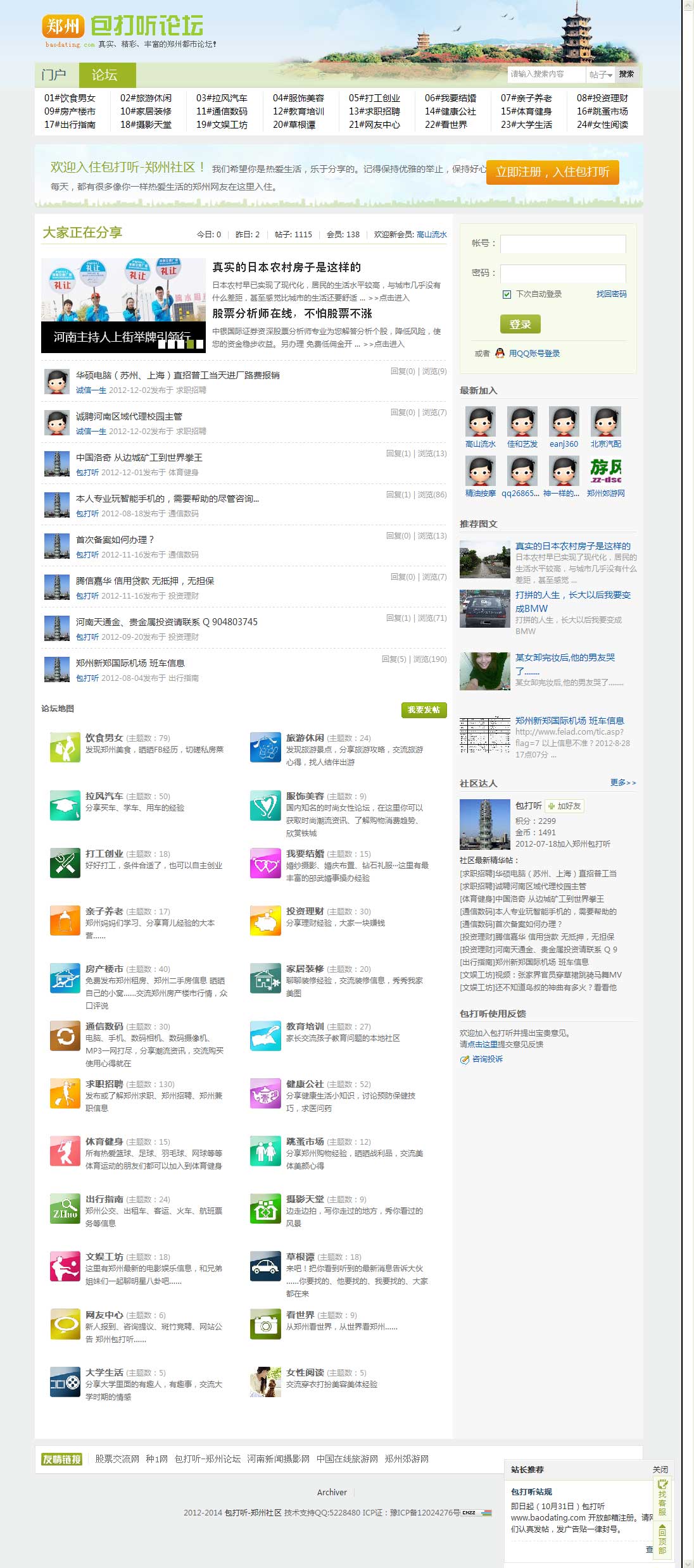
Task: Open the 13#求职招聘 nav item
Action: point(374,111)
